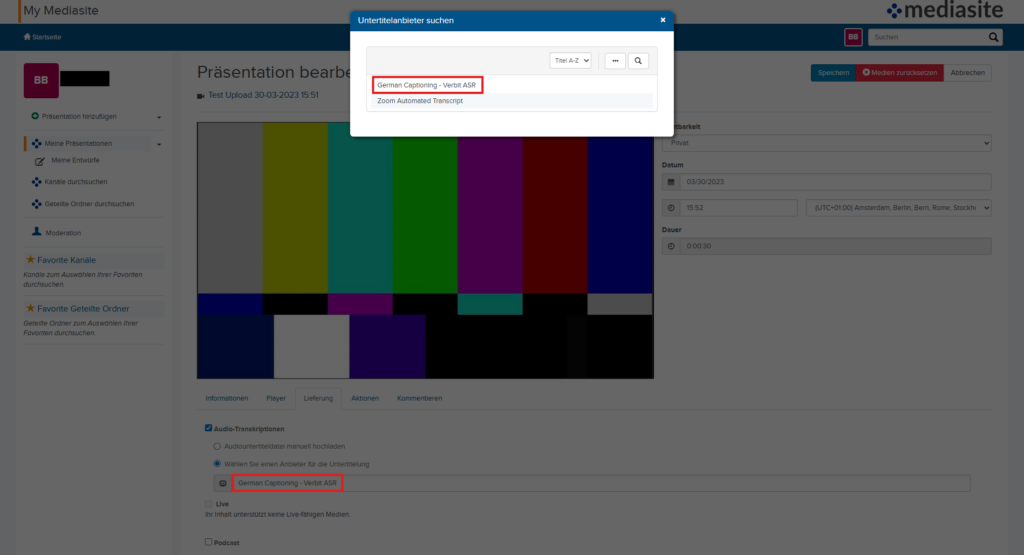Click the home icon beside Startseite
Viewport: 1024px width, 555px height.
(x=27, y=37)
